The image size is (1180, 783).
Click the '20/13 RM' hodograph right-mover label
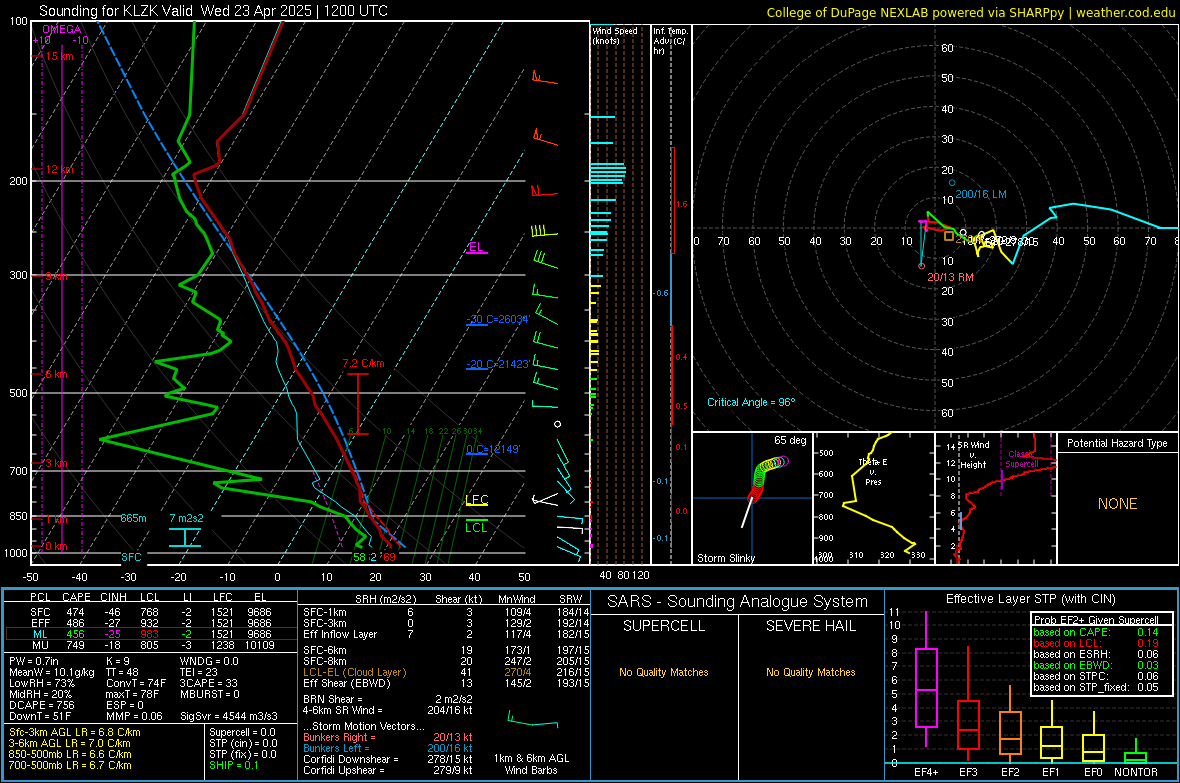click(x=950, y=277)
